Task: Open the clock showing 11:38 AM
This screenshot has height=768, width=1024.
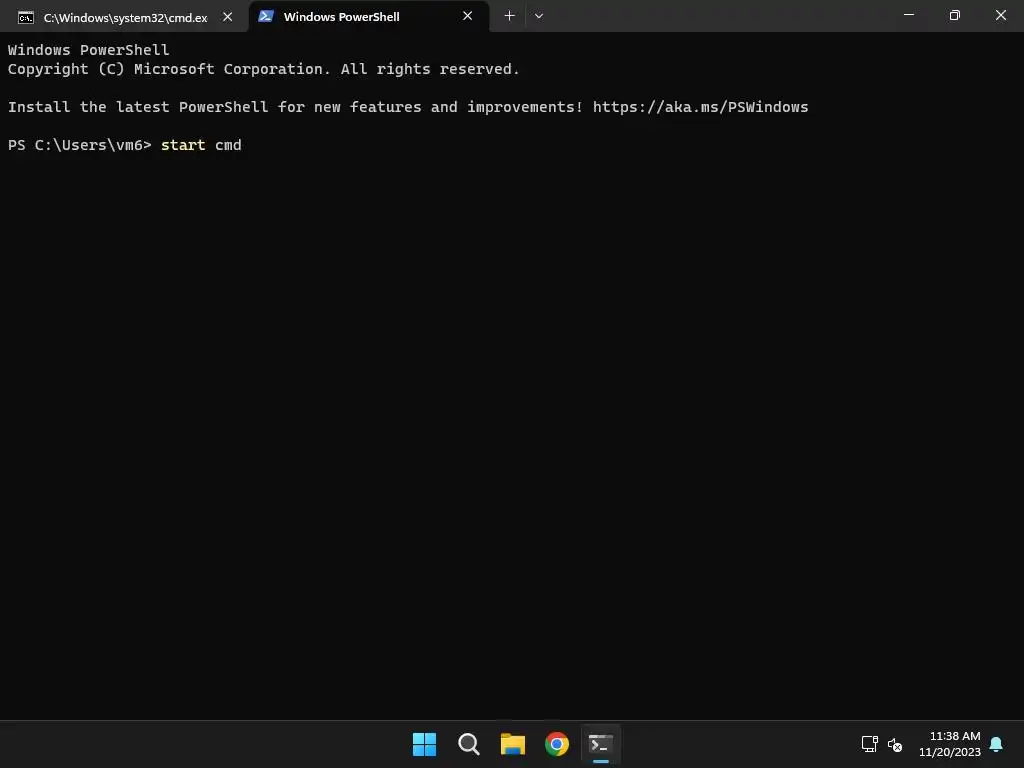Action: (950, 744)
